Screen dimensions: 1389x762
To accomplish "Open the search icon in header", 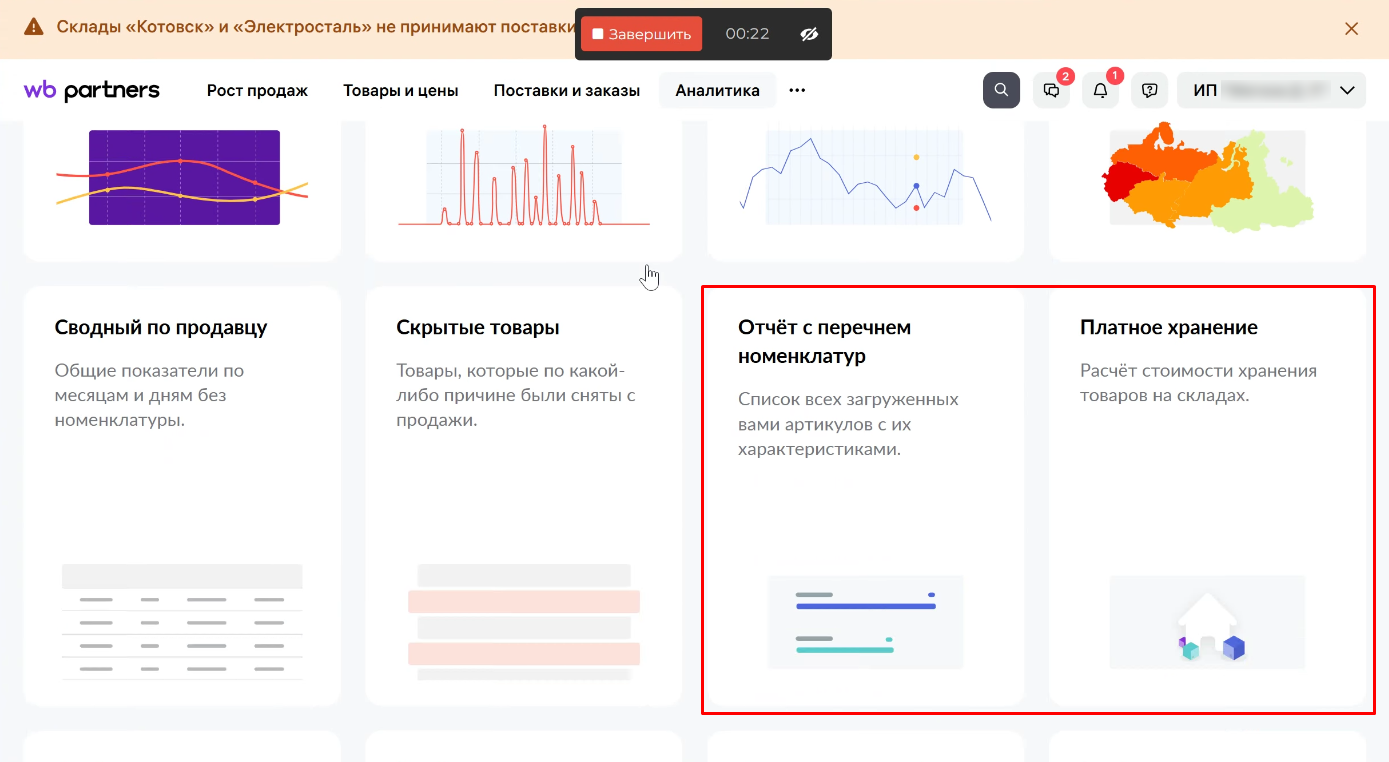I will click(x=1001, y=90).
